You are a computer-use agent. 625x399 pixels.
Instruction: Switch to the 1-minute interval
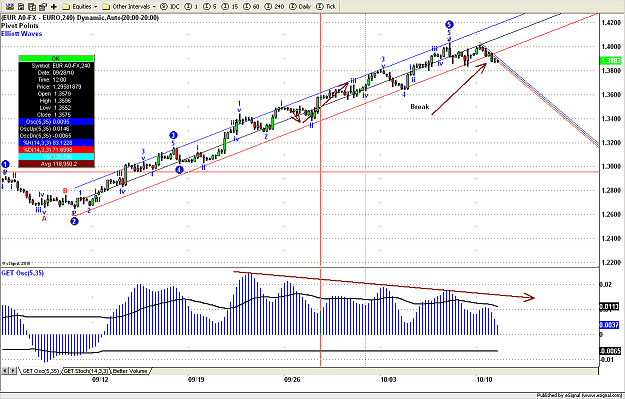192,6
